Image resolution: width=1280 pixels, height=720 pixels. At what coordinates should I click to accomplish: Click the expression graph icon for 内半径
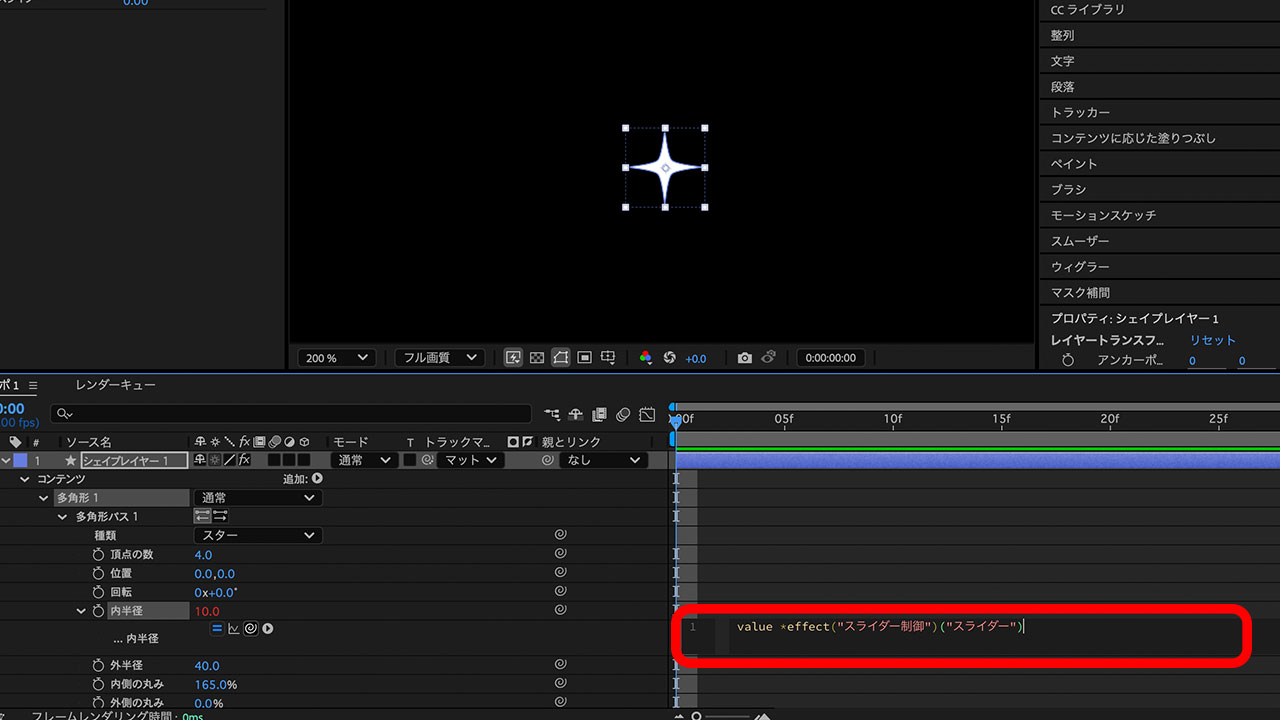[x=234, y=629]
